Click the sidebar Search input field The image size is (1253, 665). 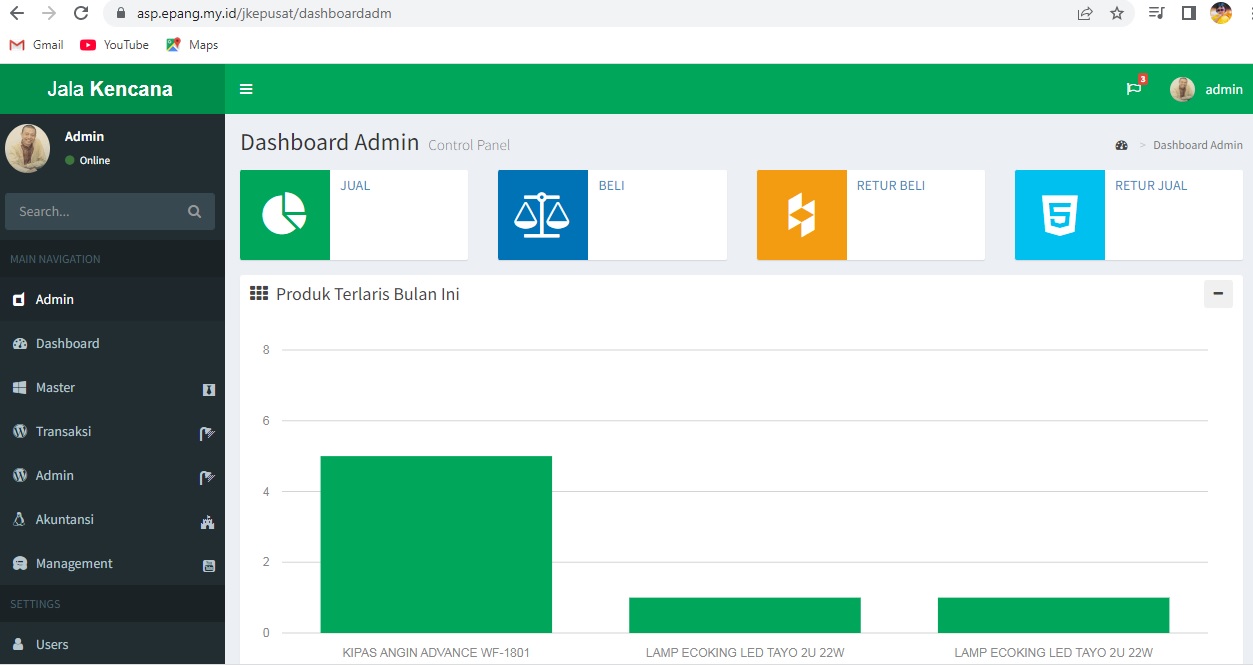[96, 212]
